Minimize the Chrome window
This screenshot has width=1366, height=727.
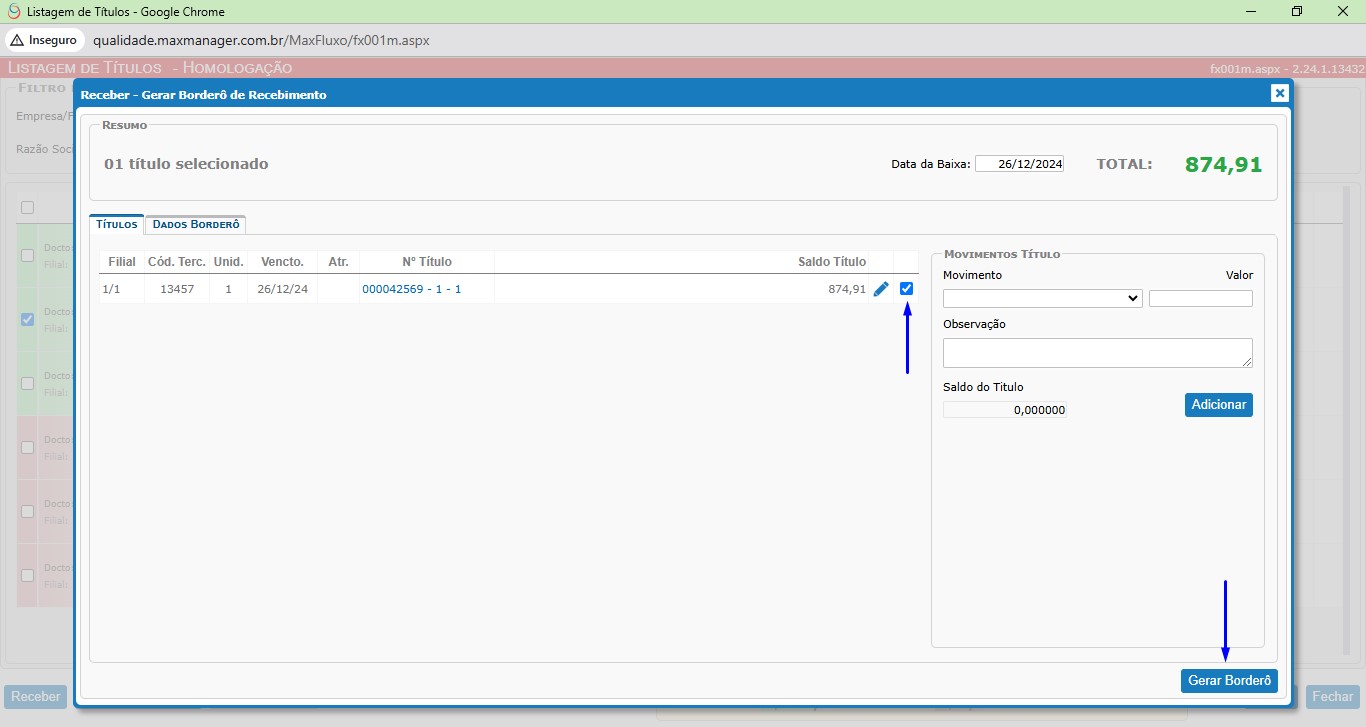[1251, 12]
